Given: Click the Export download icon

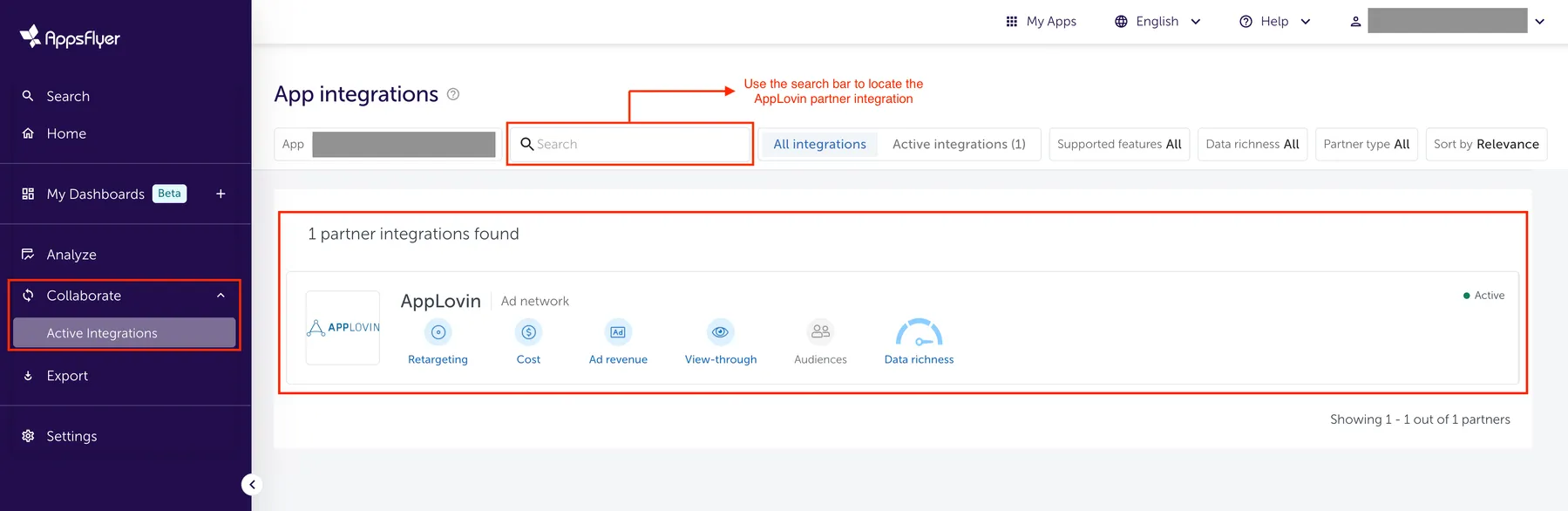Looking at the screenshot, I should (28, 376).
